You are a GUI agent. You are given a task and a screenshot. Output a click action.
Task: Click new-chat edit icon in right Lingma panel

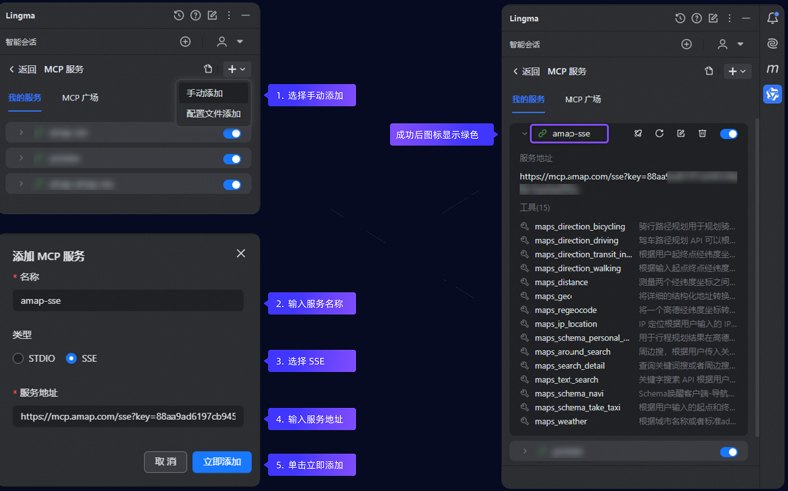713,18
